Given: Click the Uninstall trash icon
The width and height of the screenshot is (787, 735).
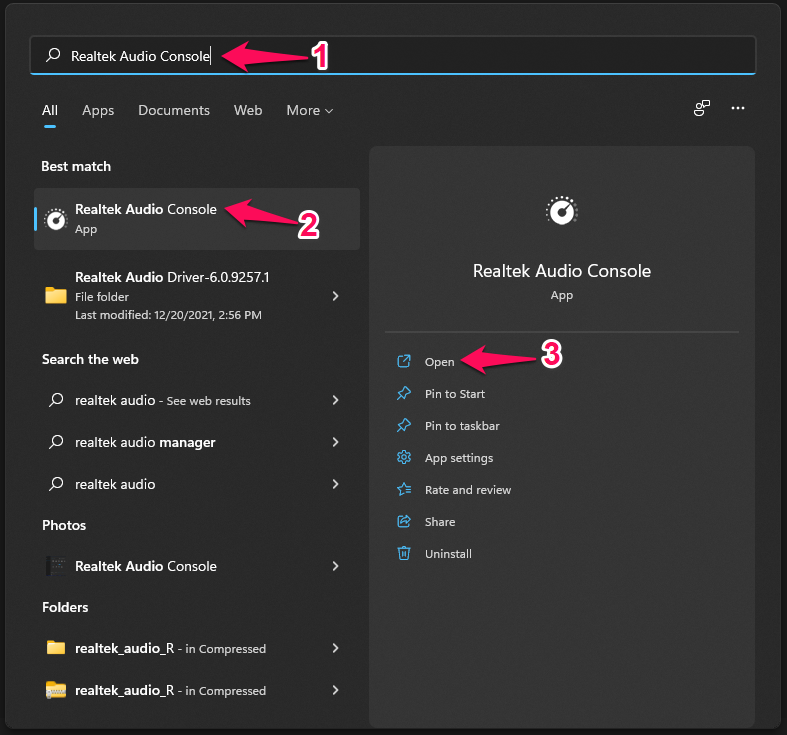Looking at the screenshot, I should pyautogui.click(x=404, y=554).
